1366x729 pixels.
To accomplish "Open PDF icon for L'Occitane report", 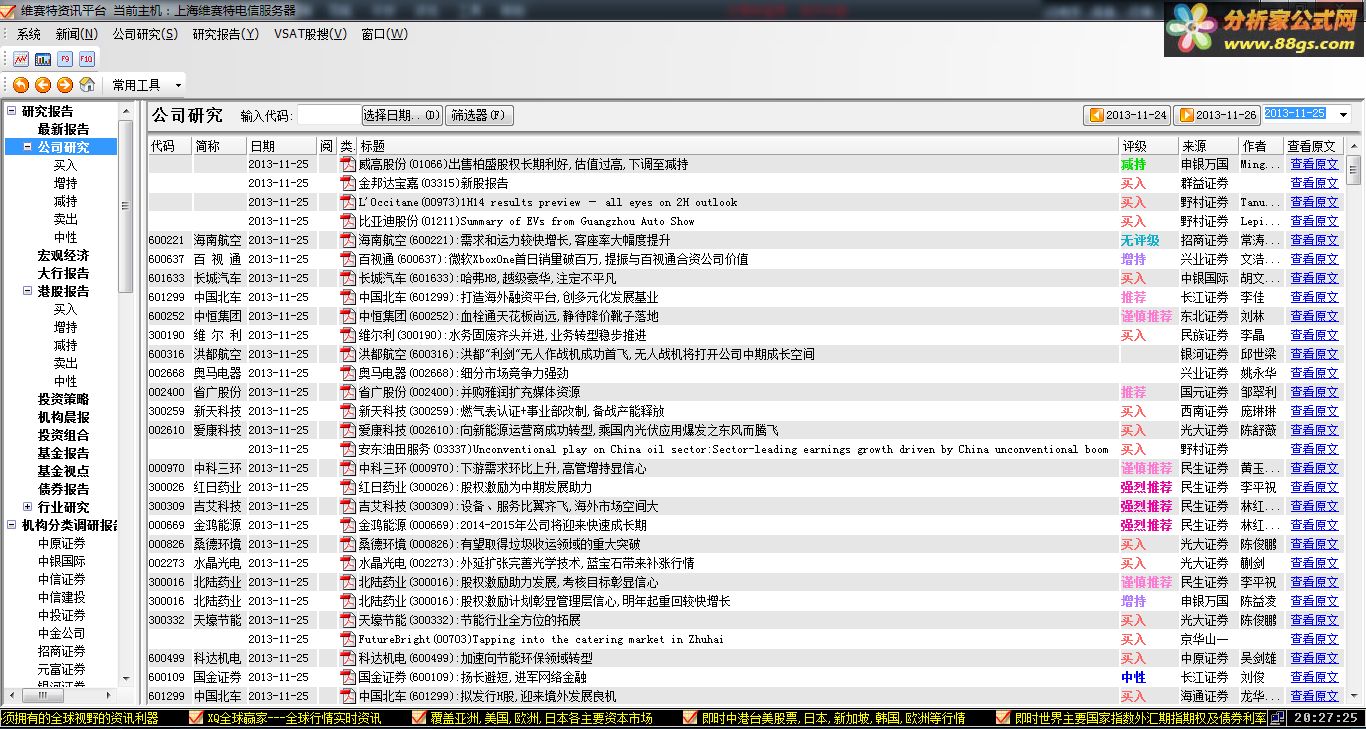I will click(x=348, y=202).
